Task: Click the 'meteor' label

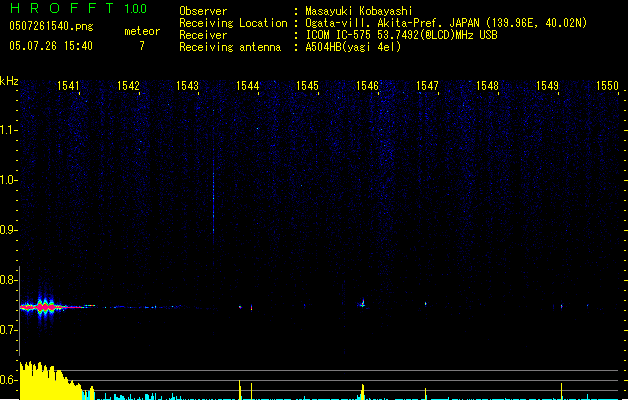Action: [x=142, y=31]
